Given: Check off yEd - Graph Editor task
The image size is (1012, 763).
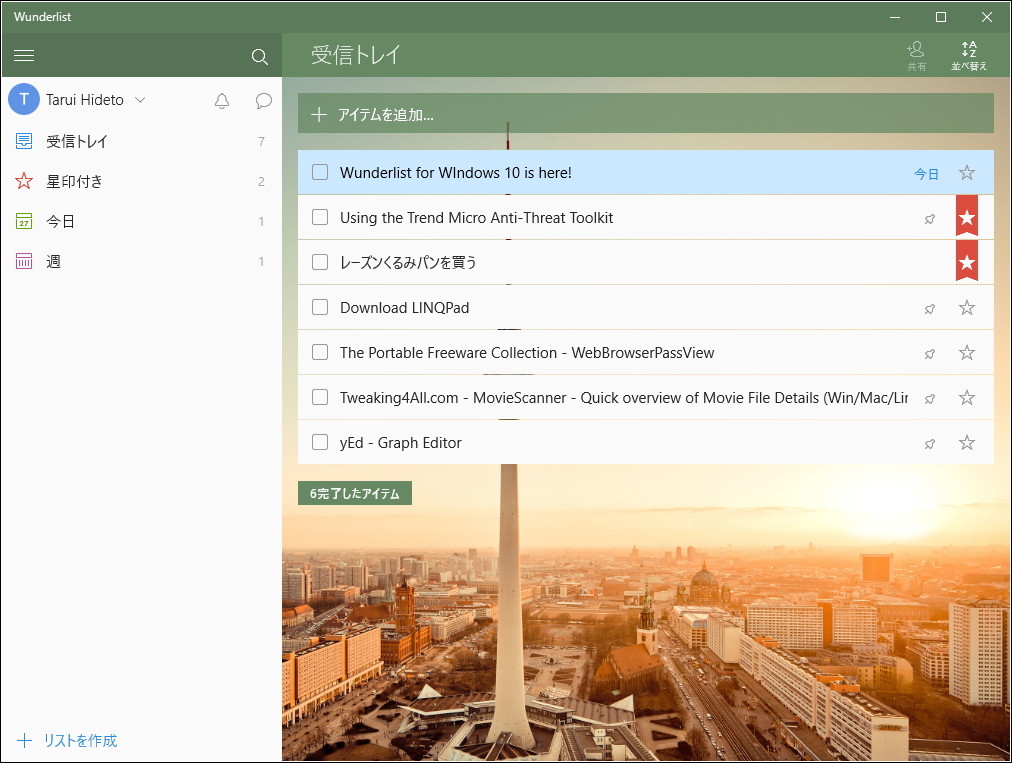Looking at the screenshot, I should pos(320,442).
